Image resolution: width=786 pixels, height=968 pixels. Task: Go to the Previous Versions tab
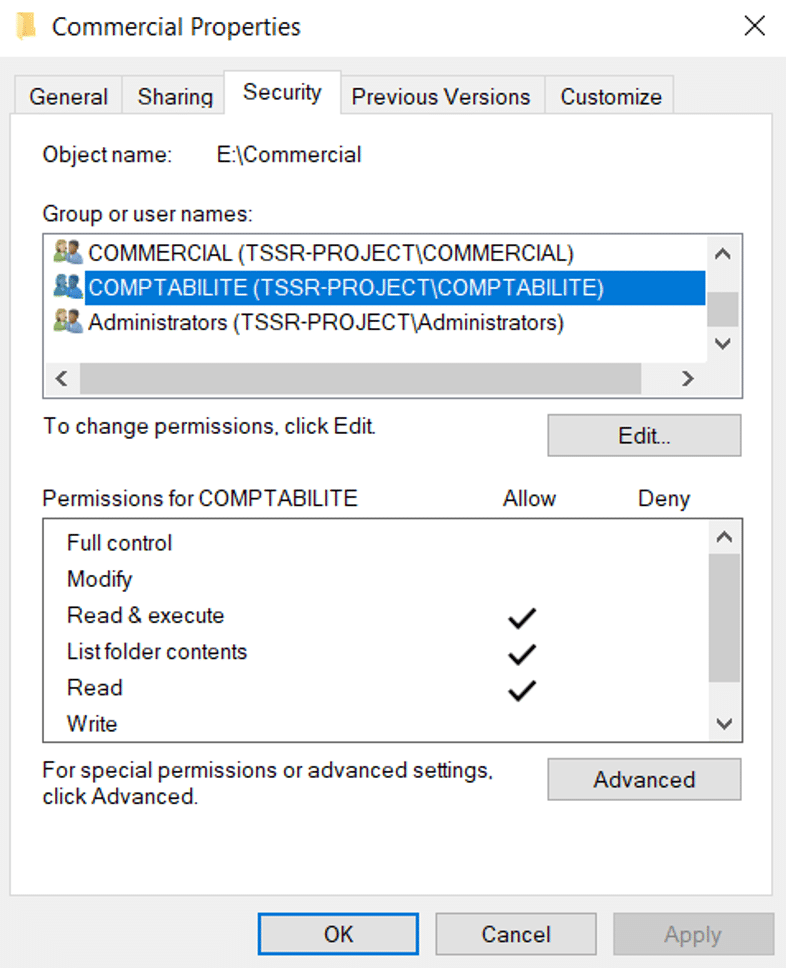click(441, 97)
